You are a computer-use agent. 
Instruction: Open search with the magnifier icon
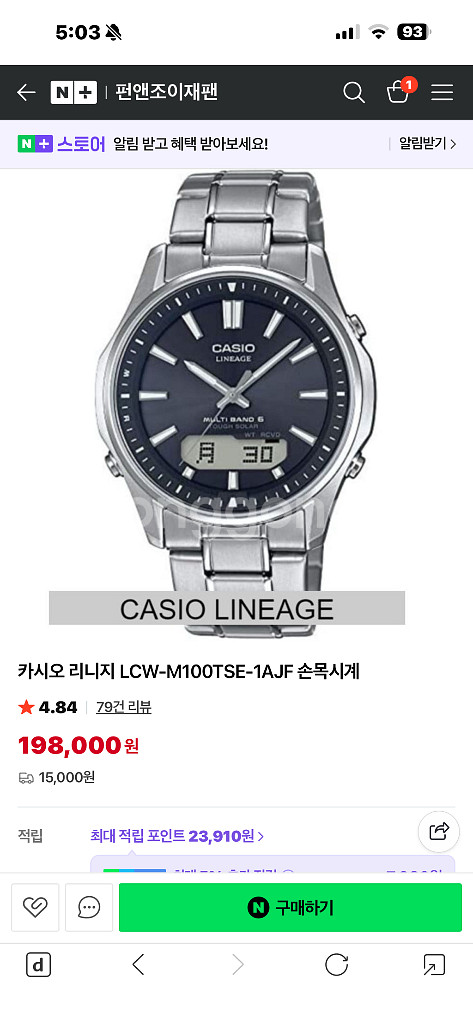click(x=353, y=93)
